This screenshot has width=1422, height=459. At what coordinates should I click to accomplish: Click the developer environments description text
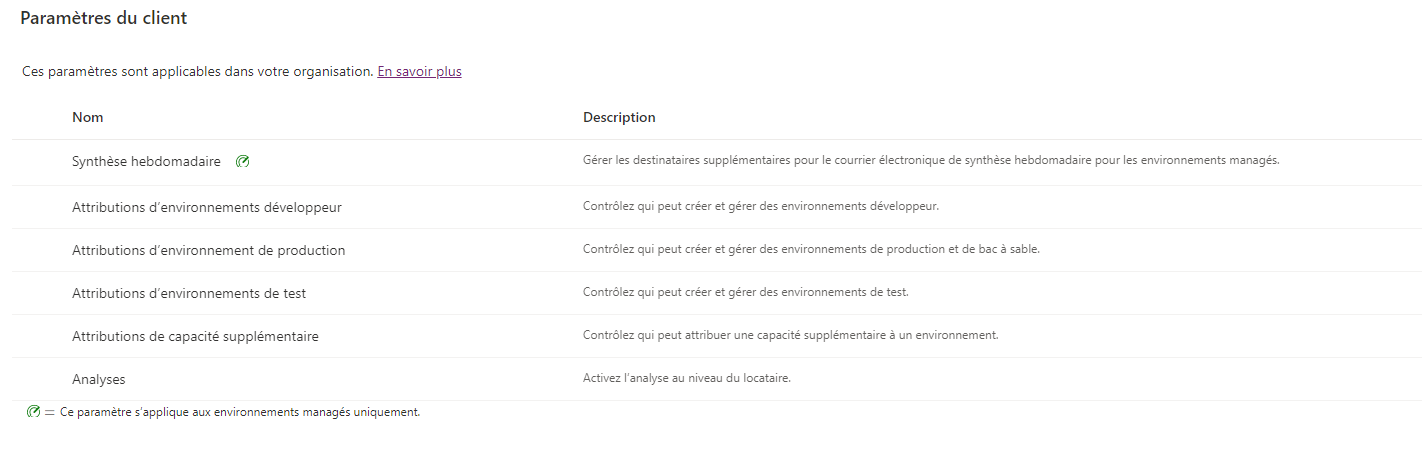[x=761, y=207]
